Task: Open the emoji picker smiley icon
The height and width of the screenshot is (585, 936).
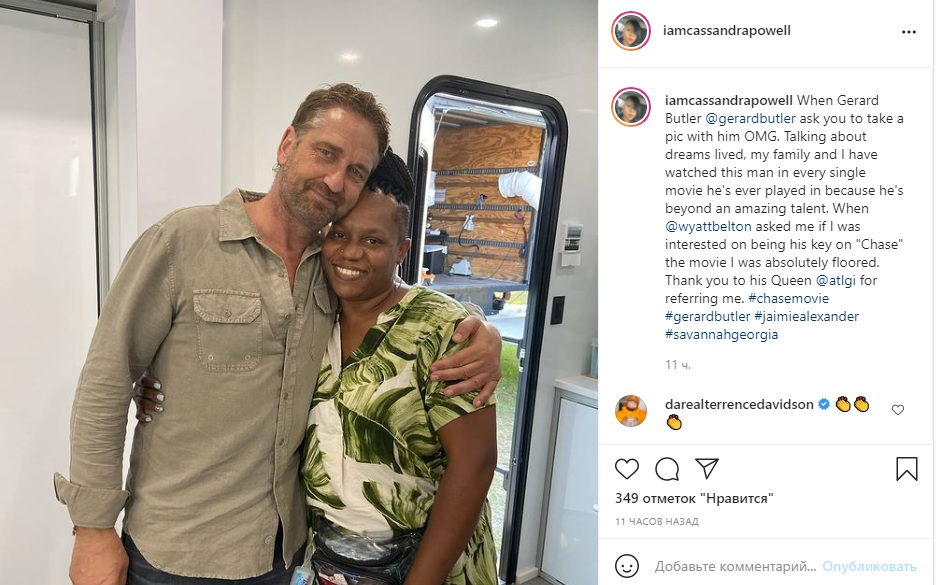Action: [x=627, y=566]
